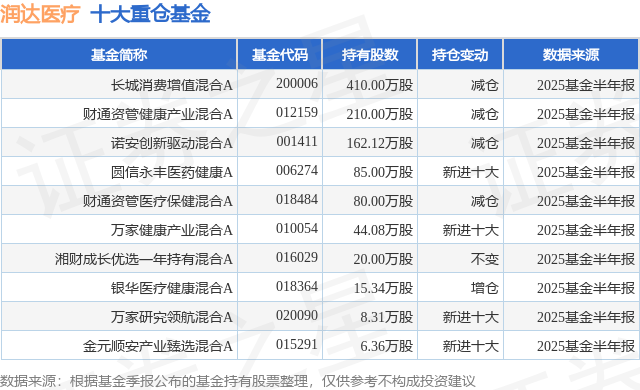This screenshot has width=640, height=390.
Task: Select the 数据来源 column header
Action: (x=571, y=55)
